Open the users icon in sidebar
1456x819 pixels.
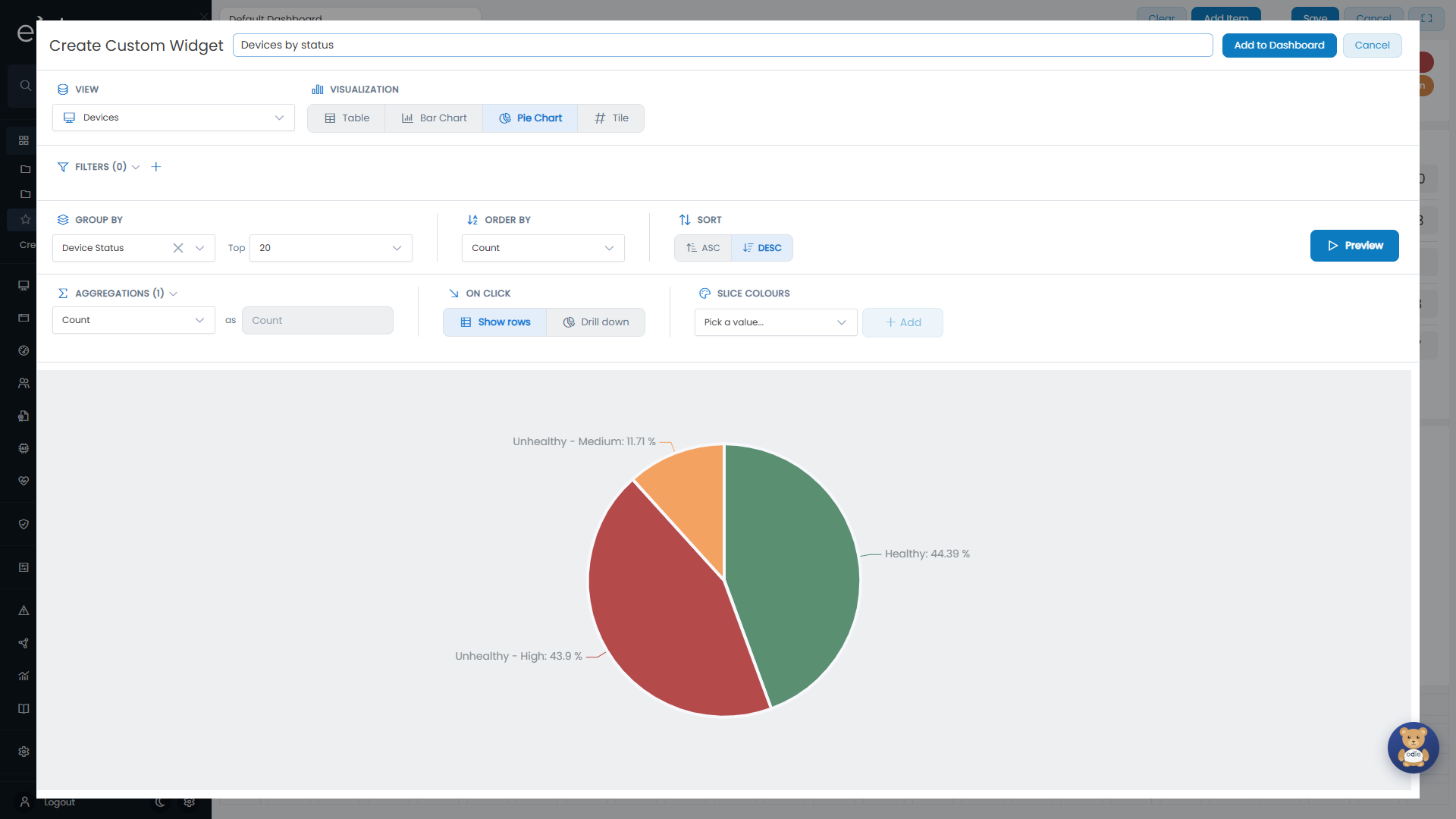point(24,383)
